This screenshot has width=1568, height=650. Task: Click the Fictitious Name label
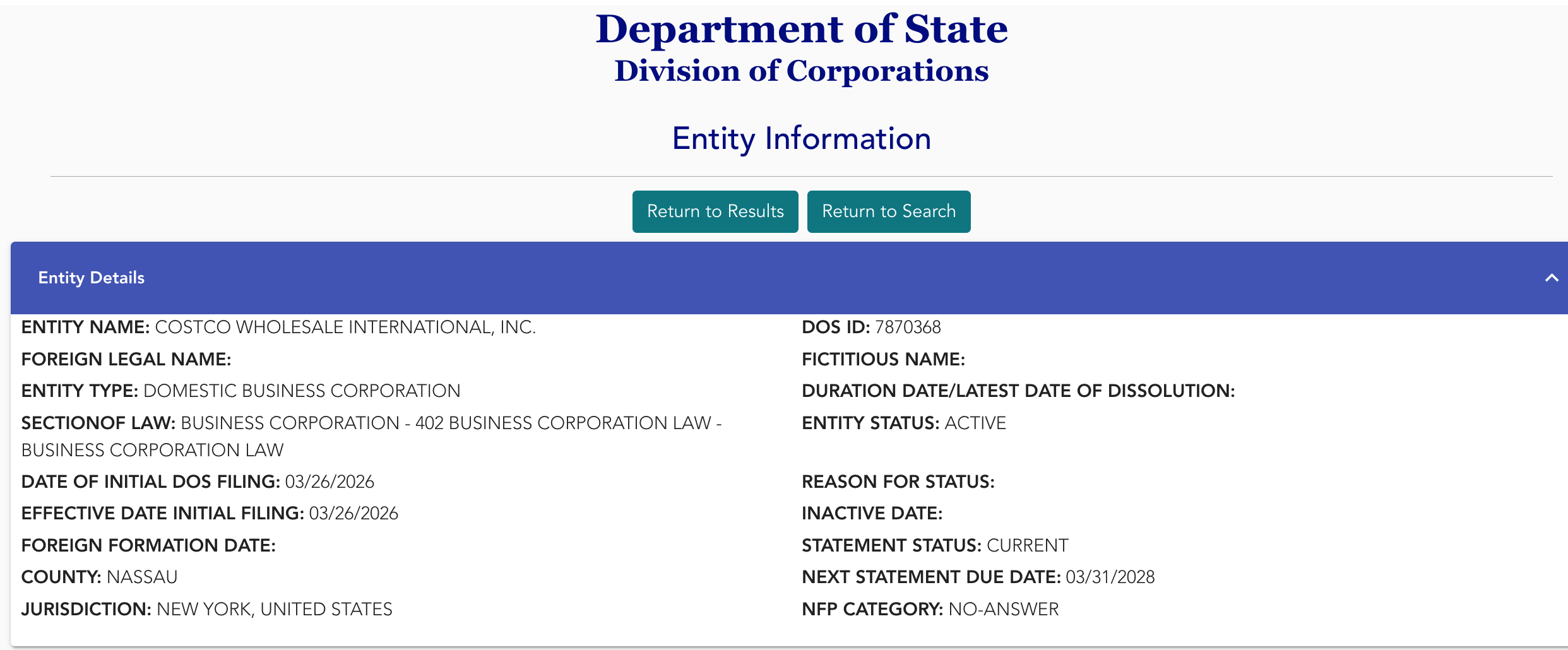point(883,359)
